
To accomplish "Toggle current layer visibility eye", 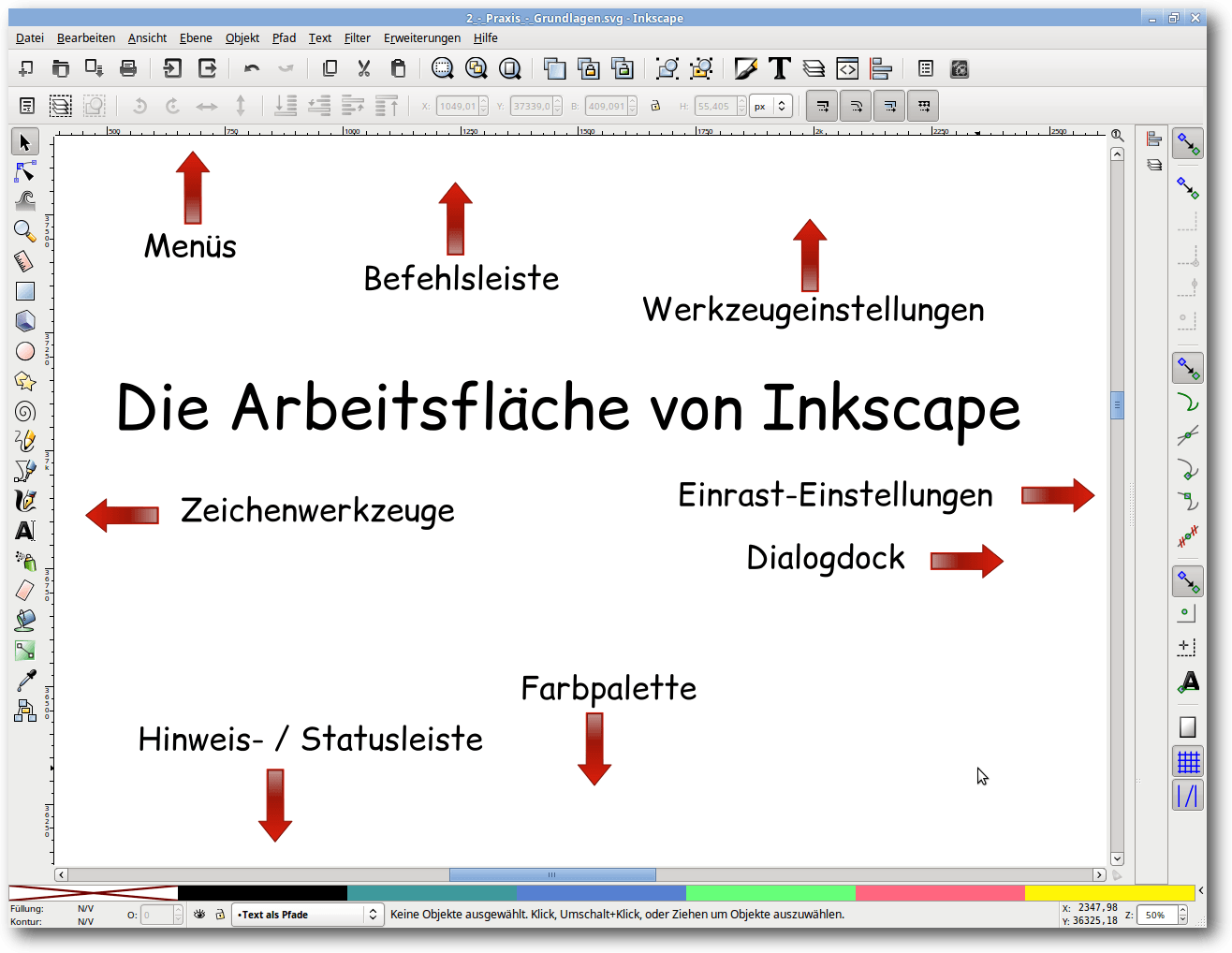I will coord(199,915).
